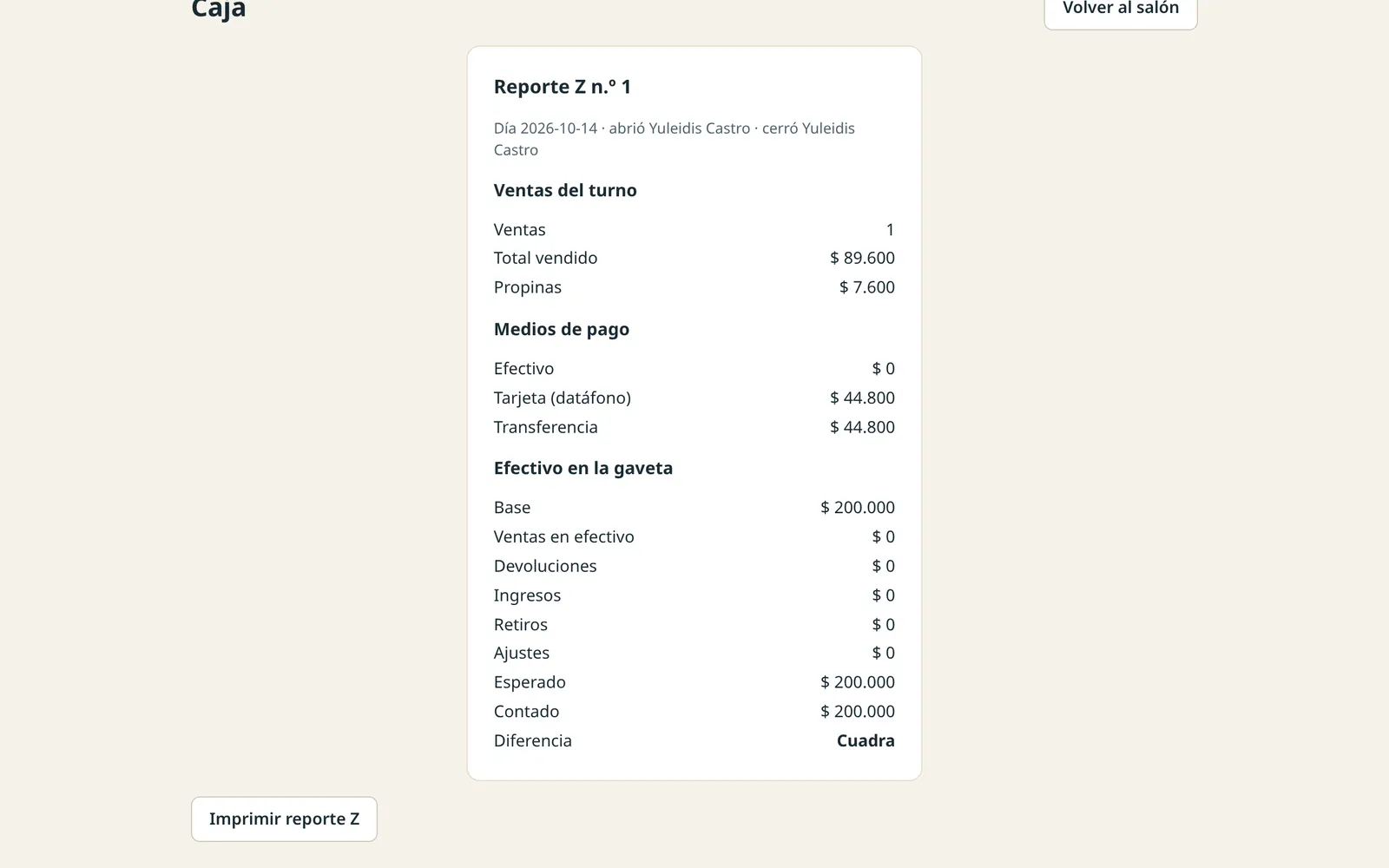This screenshot has height=868, width=1389.
Task: Select the Ventas del turno section heading
Action: pyautogui.click(x=565, y=190)
